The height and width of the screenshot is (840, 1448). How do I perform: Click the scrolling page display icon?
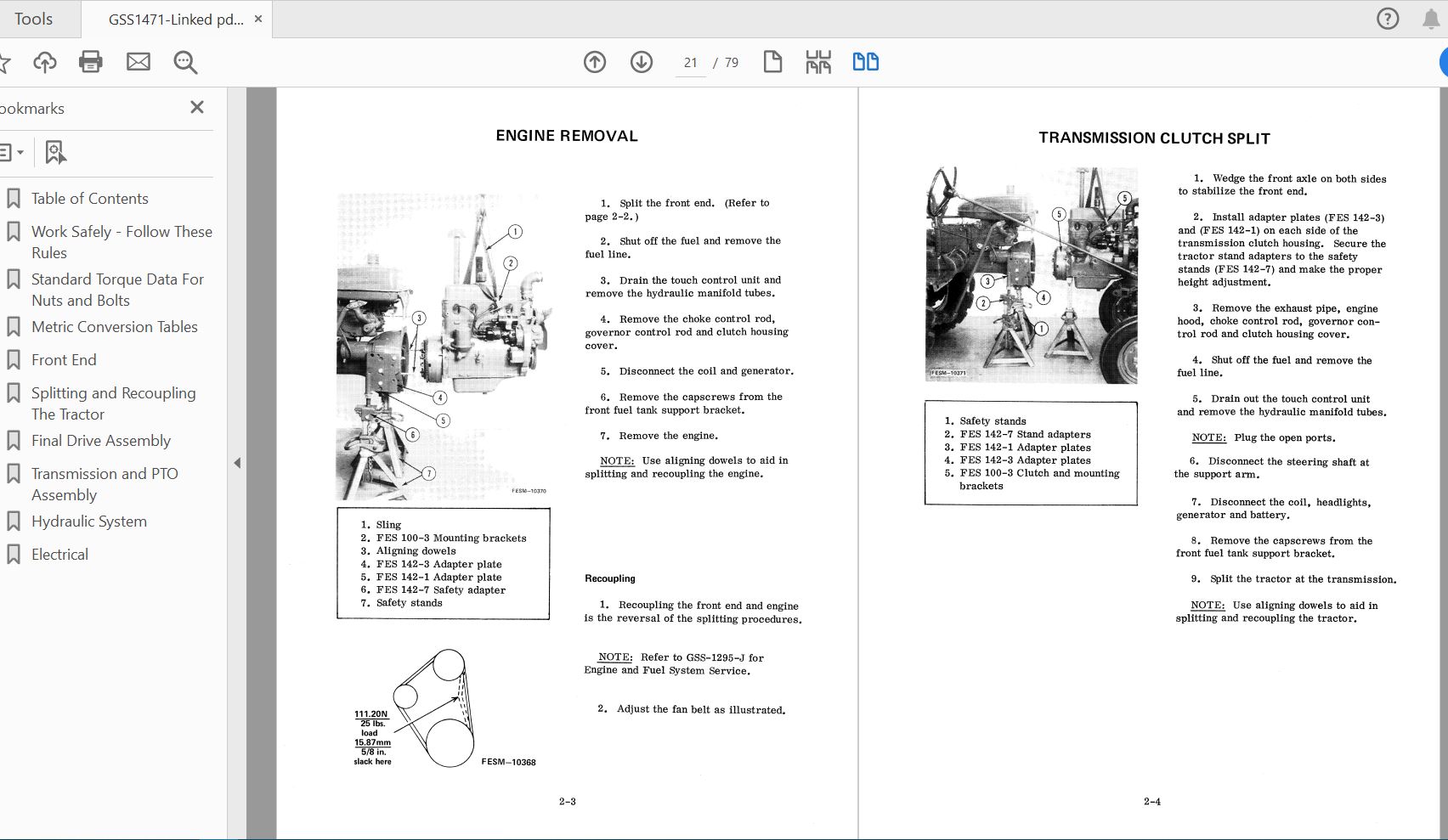pyautogui.click(x=818, y=62)
